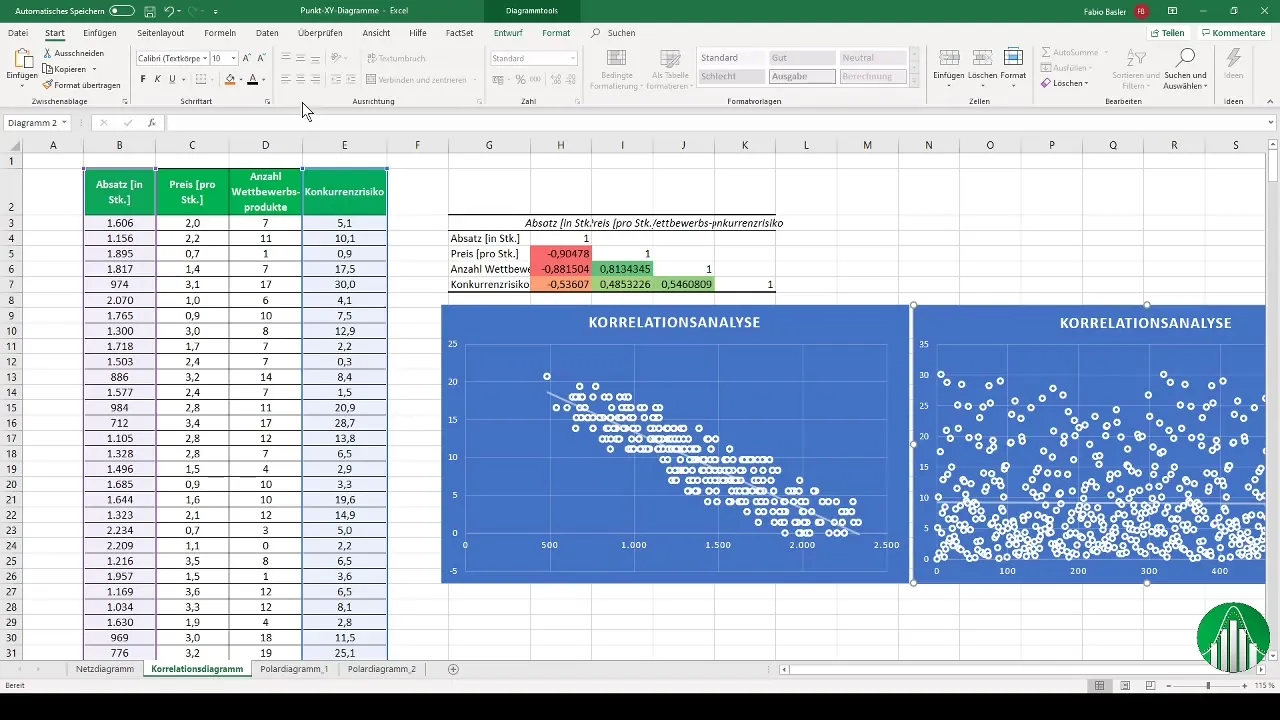This screenshot has width=1280, height=720.
Task: Click the insert function fx icon
Action: (152, 123)
